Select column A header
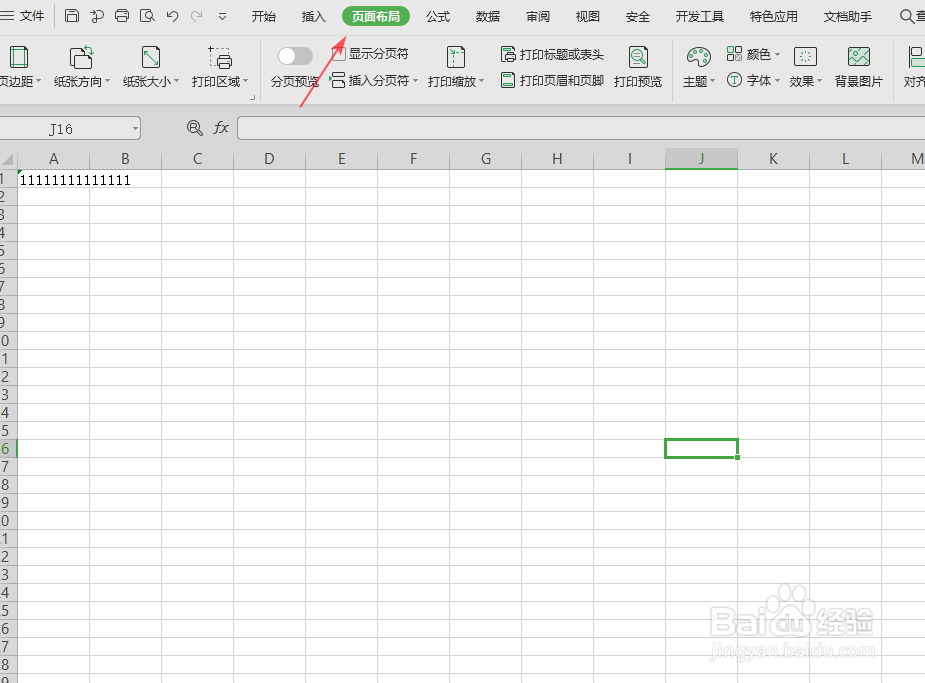The width and height of the screenshot is (925, 683). point(54,159)
